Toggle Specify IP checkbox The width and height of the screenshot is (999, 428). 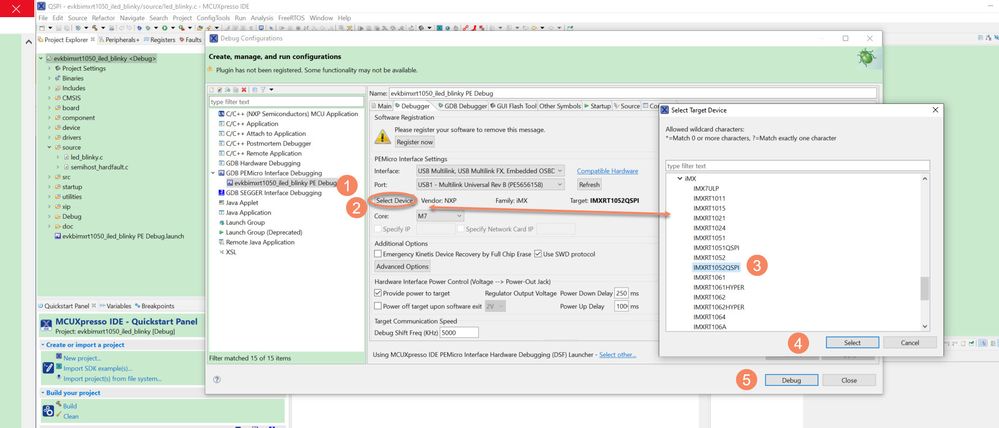point(378,229)
